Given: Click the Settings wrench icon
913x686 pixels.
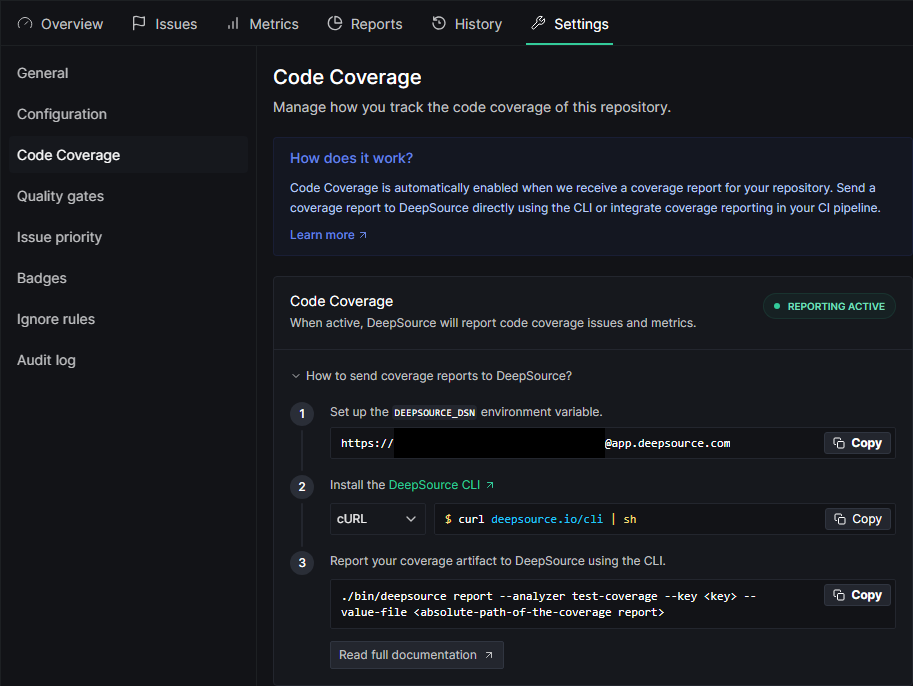Looking at the screenshot, I should coord(538,24).
